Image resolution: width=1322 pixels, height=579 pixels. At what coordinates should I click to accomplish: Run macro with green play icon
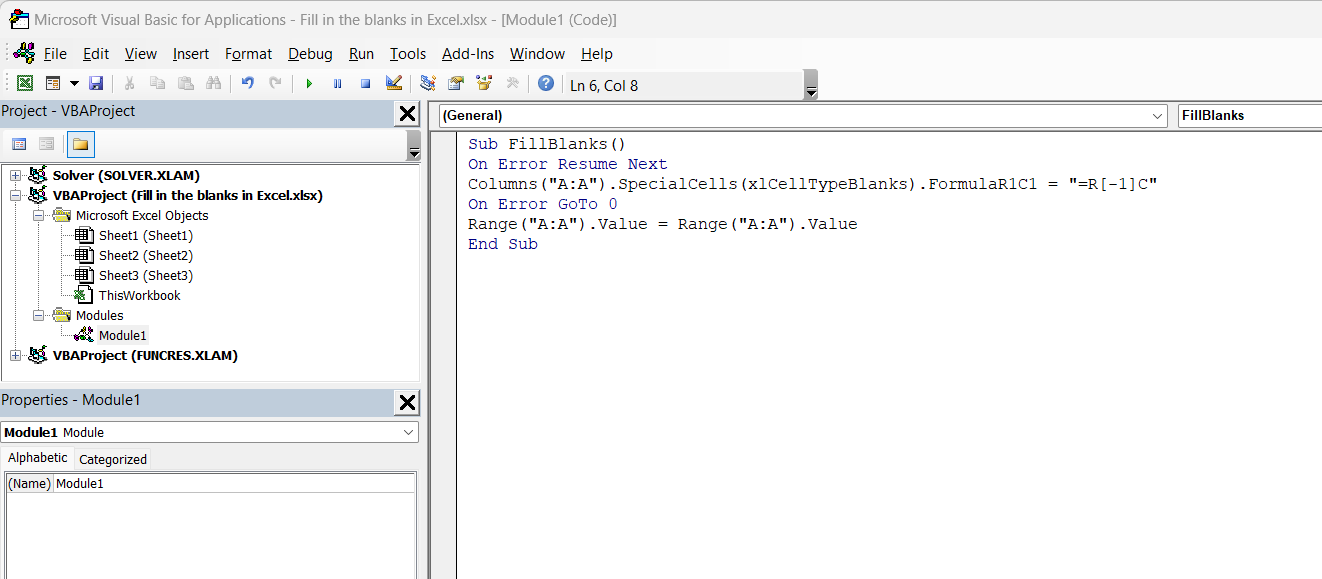click(309, 84)
